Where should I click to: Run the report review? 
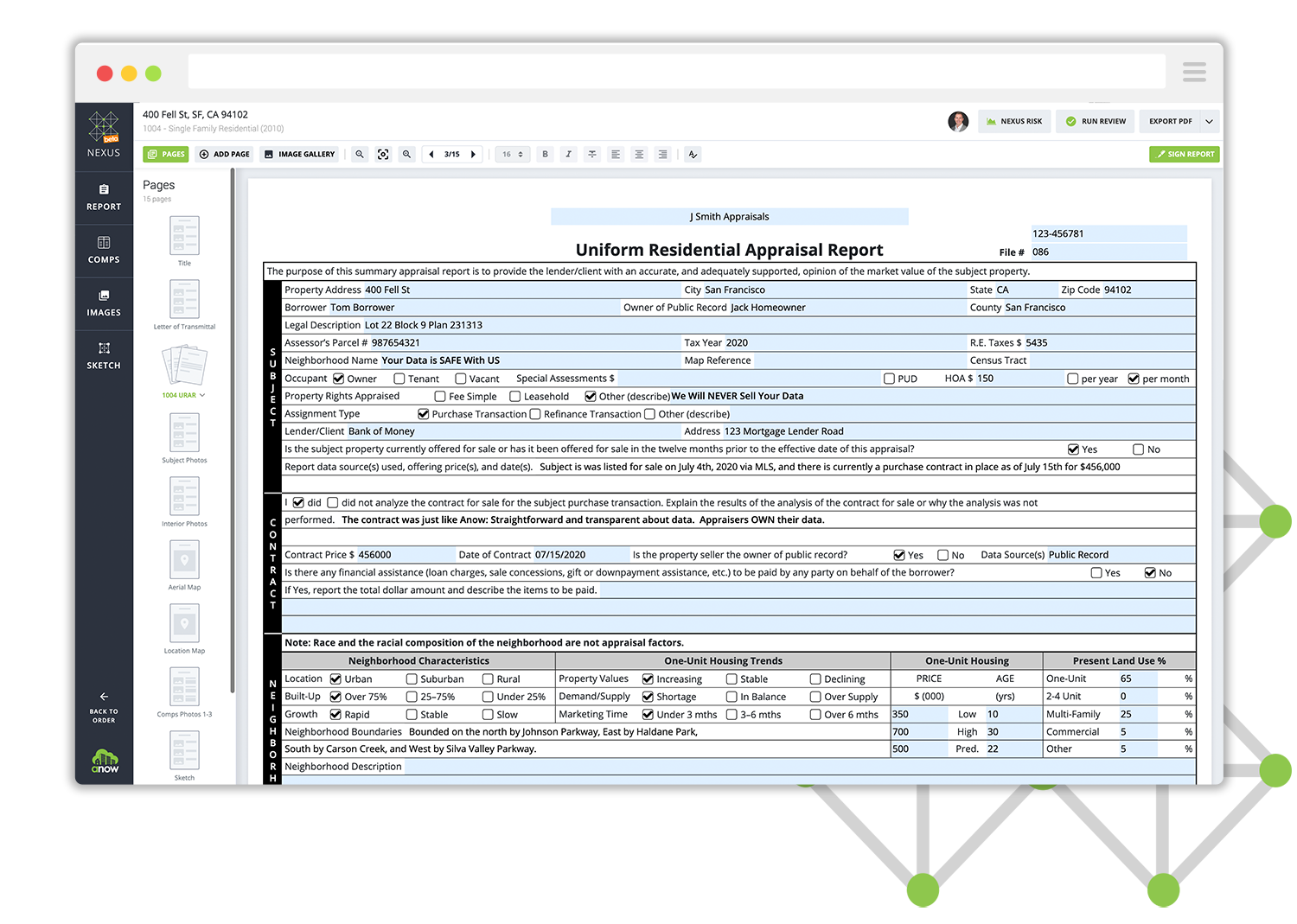pos(1096,121)
